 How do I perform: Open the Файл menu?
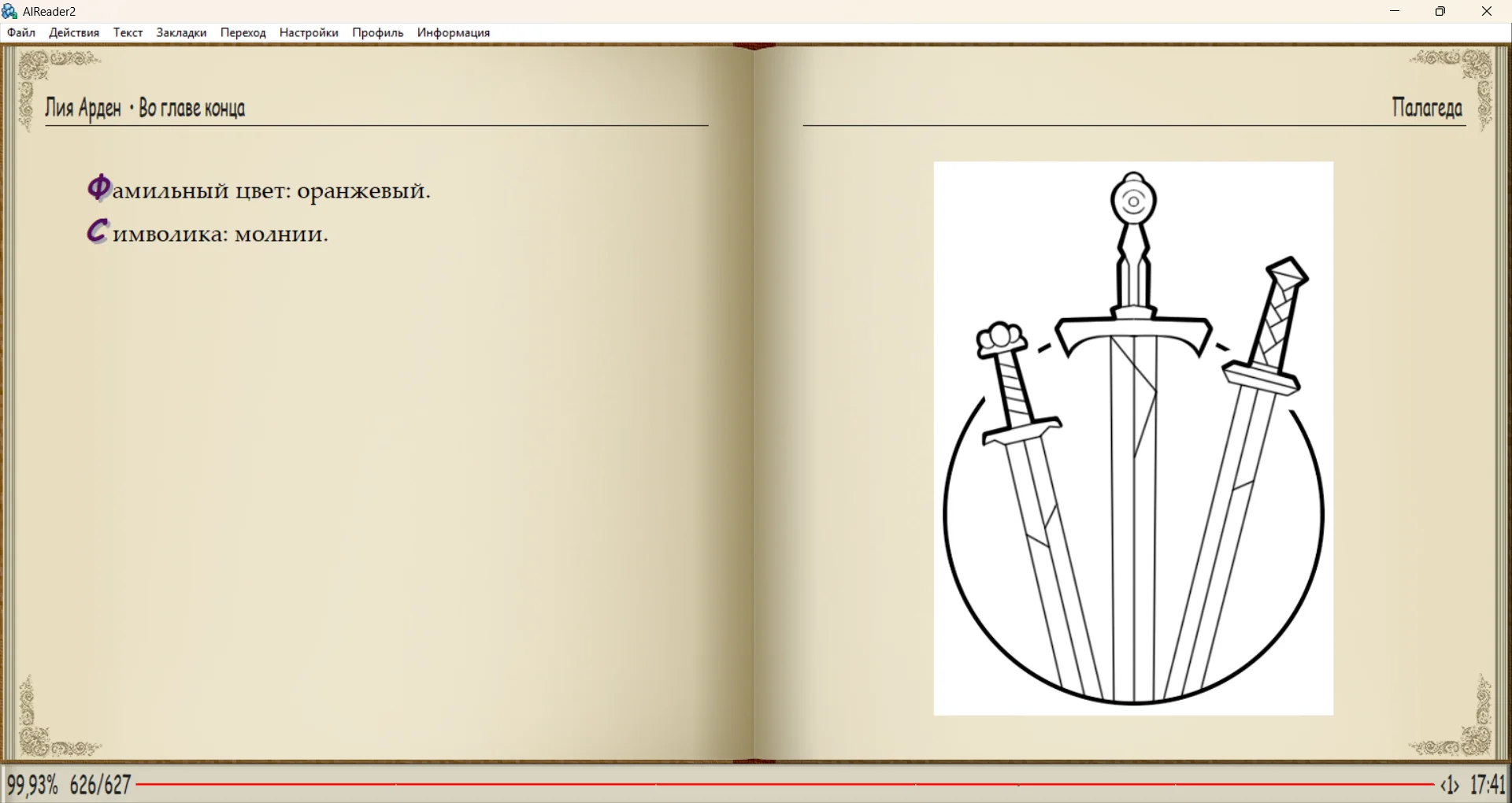point(21,32)
